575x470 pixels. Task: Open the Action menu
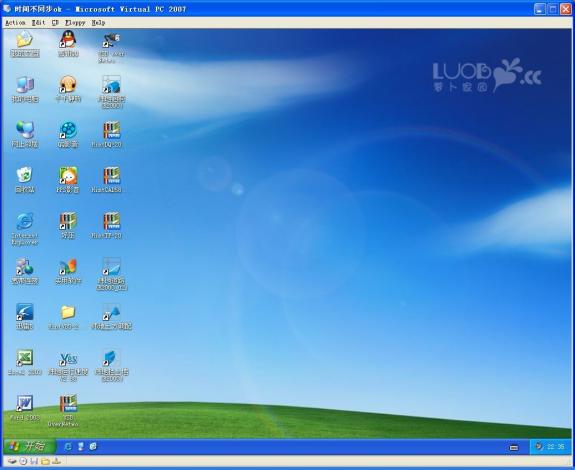click(15, 23)
